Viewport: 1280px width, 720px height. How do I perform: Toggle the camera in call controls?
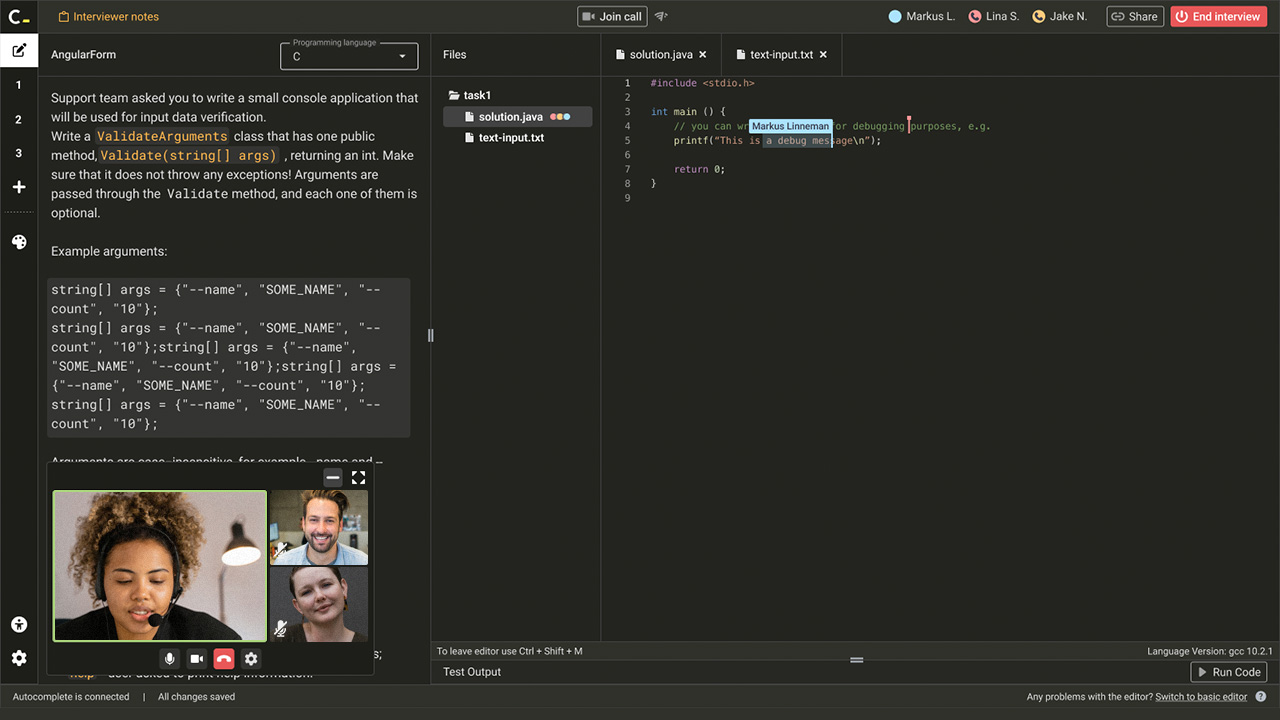pyautogui.click(x=197, y=659)
